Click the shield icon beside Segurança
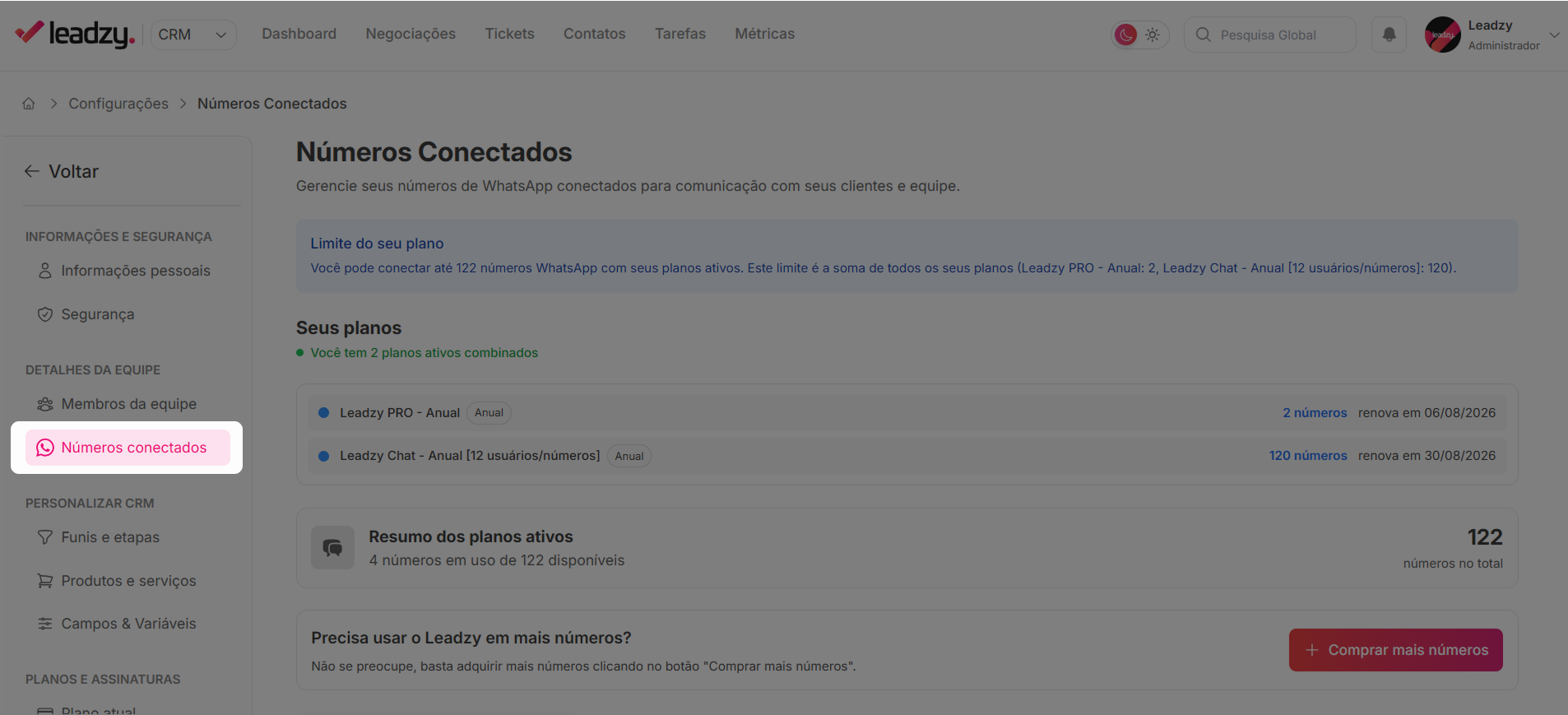Screen dimensions: 1568x715 (x=45, y=314)
